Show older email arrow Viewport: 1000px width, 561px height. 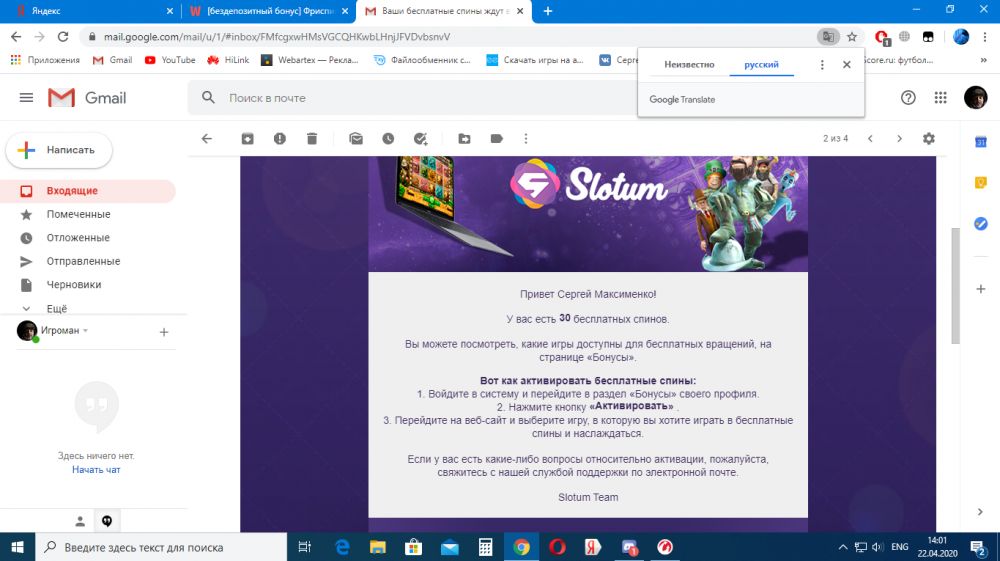pos(899,138)
